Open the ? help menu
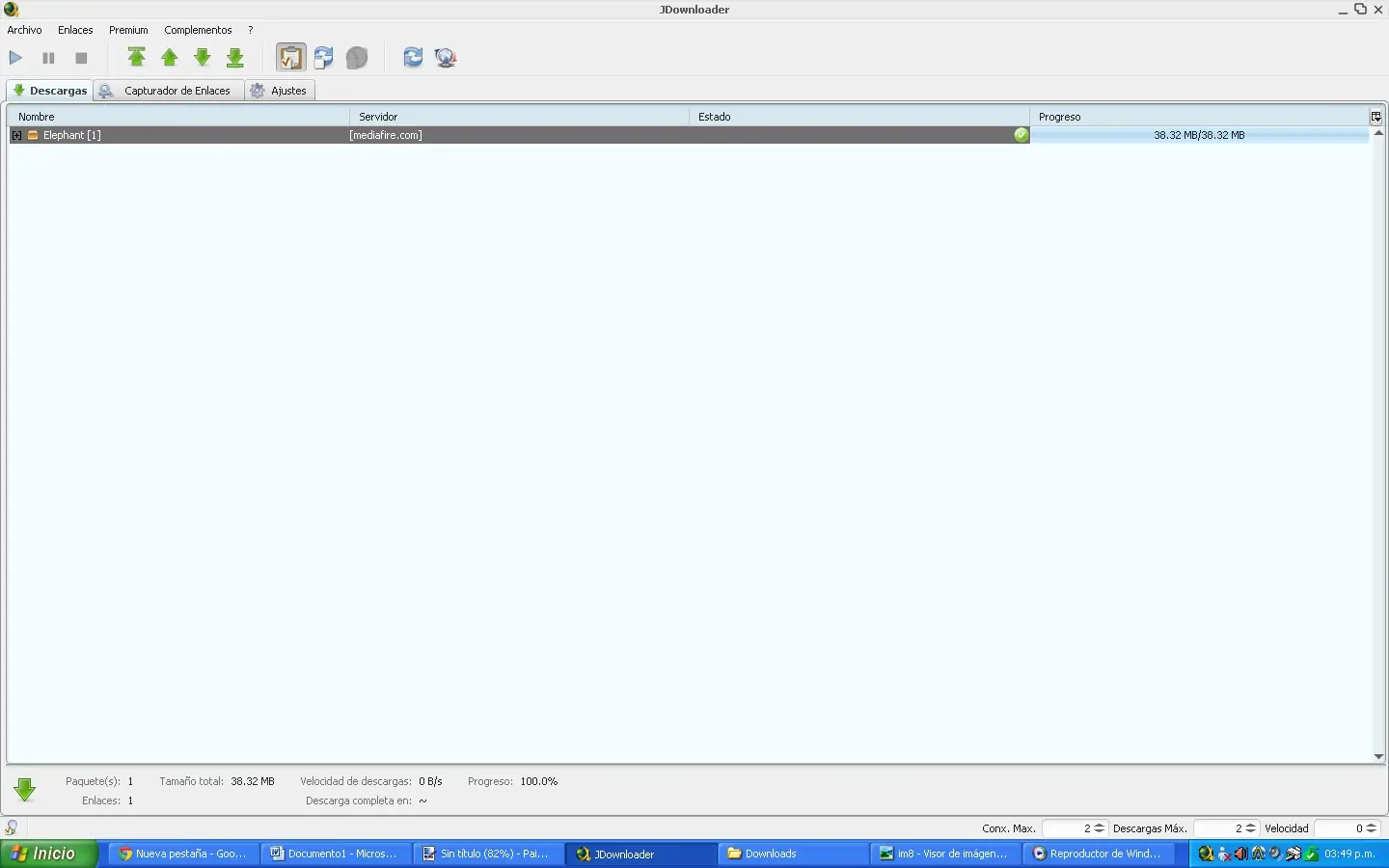Screen dimensions: 1389x868 pyautogui.click(x=251, y=30)
